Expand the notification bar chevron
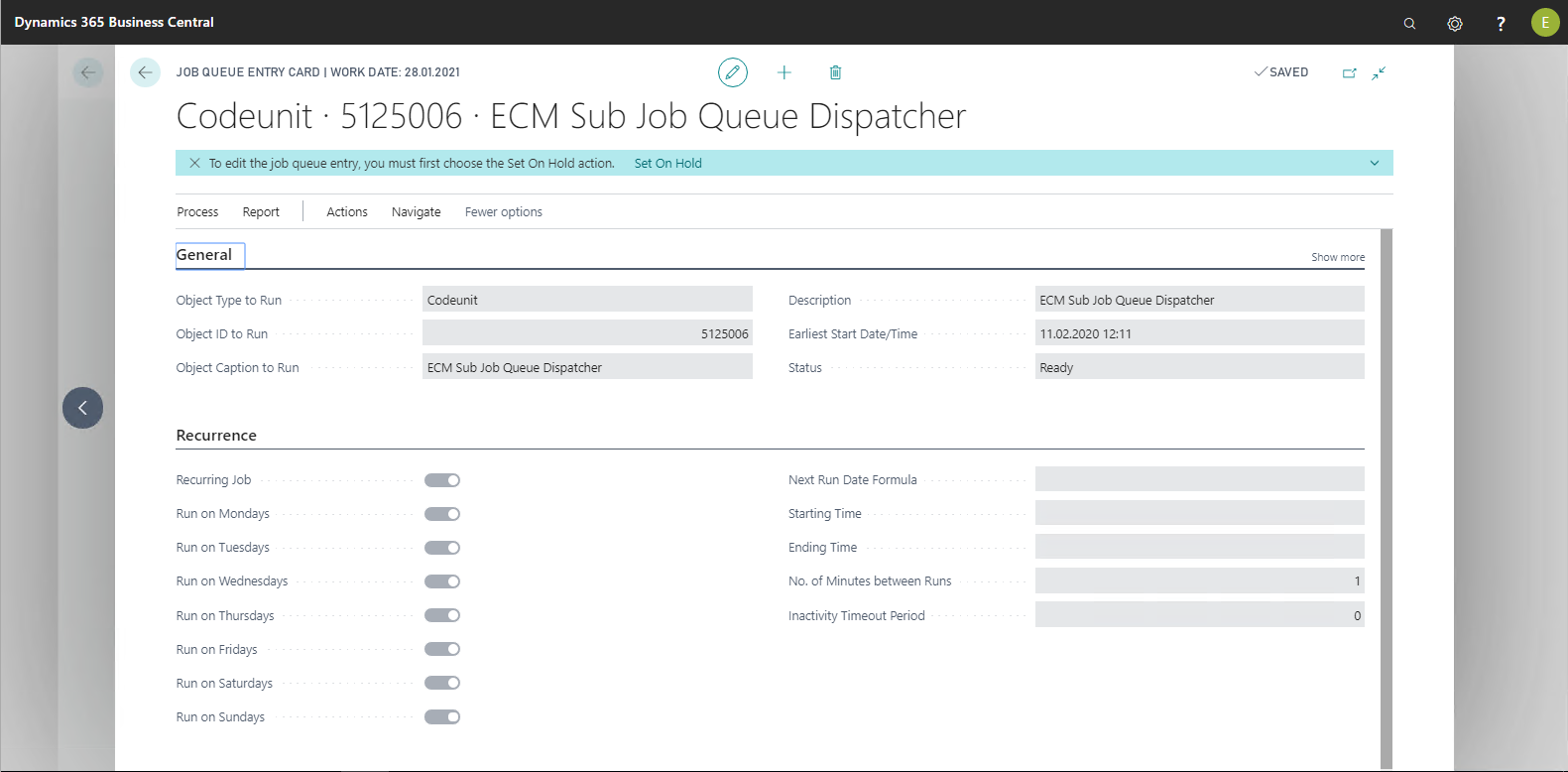This screenshot has height=772, width=1568. [x=1375, y=163]
